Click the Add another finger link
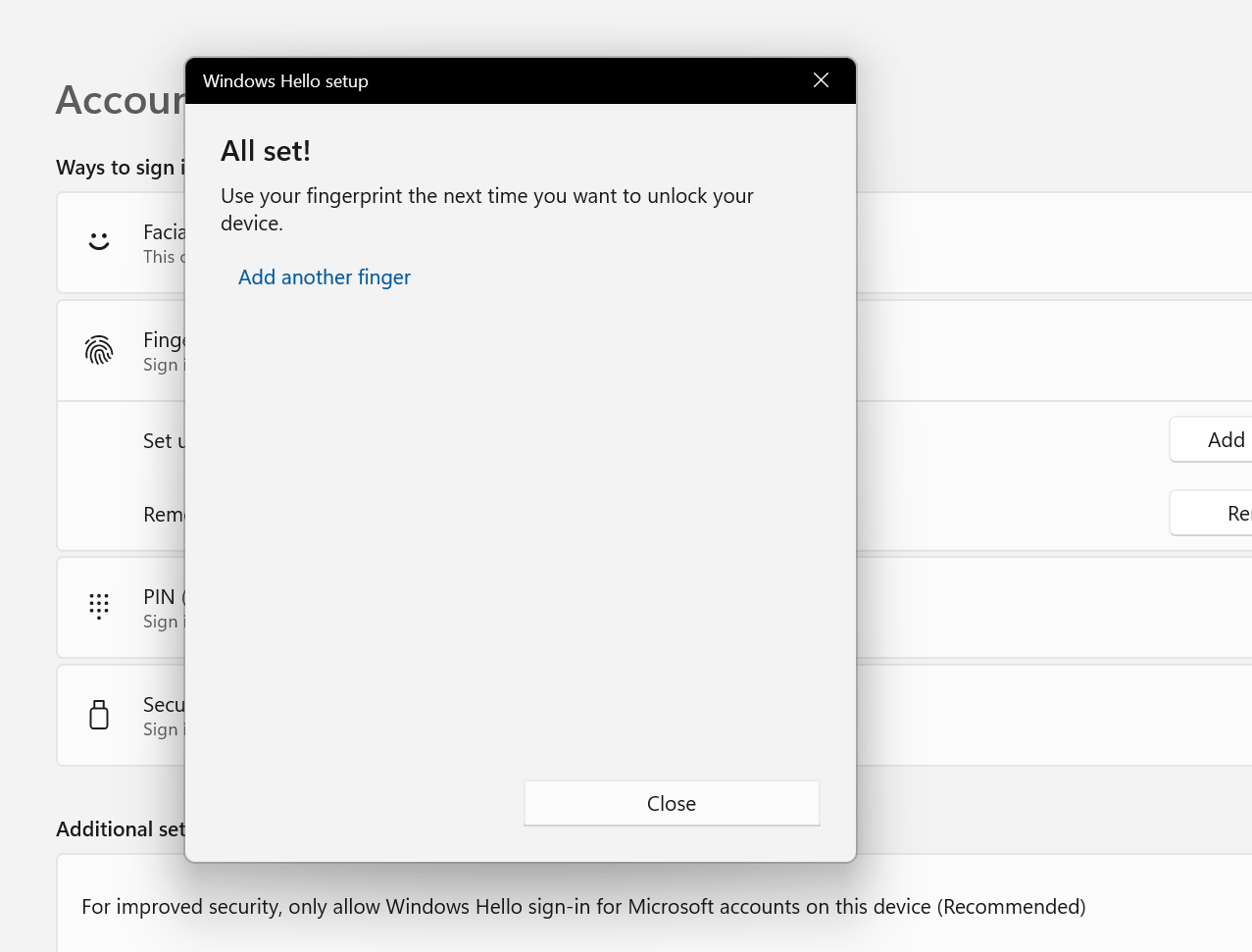 pos(324,277)
